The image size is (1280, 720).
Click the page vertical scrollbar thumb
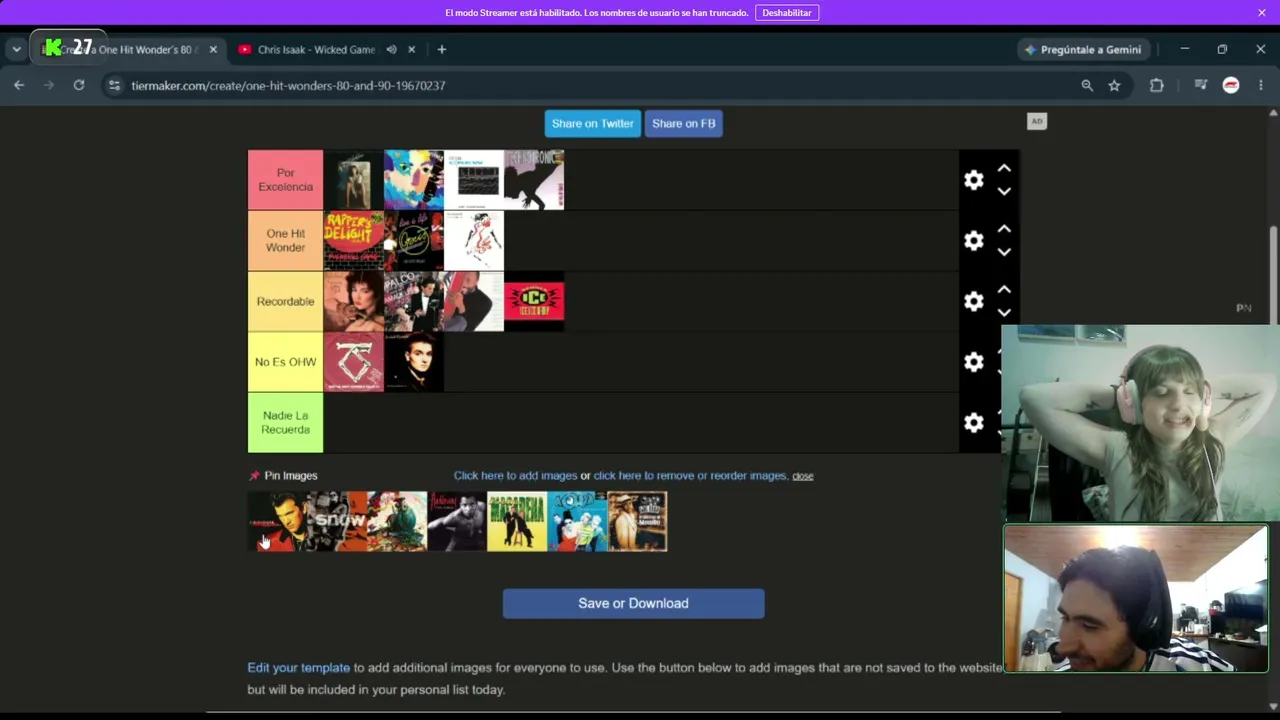pyautogui.click(x=1273, y=275)
